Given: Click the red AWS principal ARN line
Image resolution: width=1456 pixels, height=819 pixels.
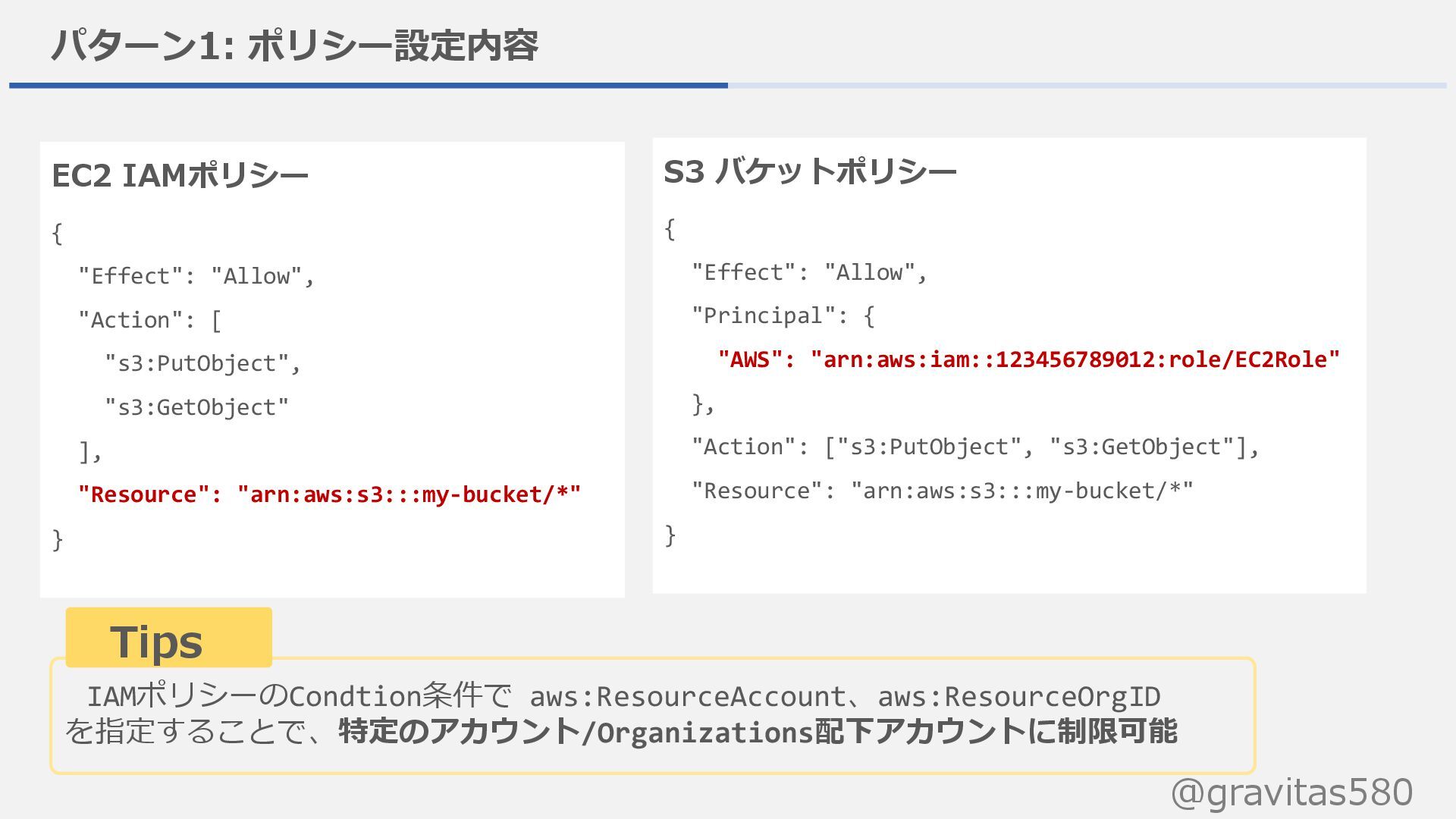Looking at the screenshot, I should 1028,359.
